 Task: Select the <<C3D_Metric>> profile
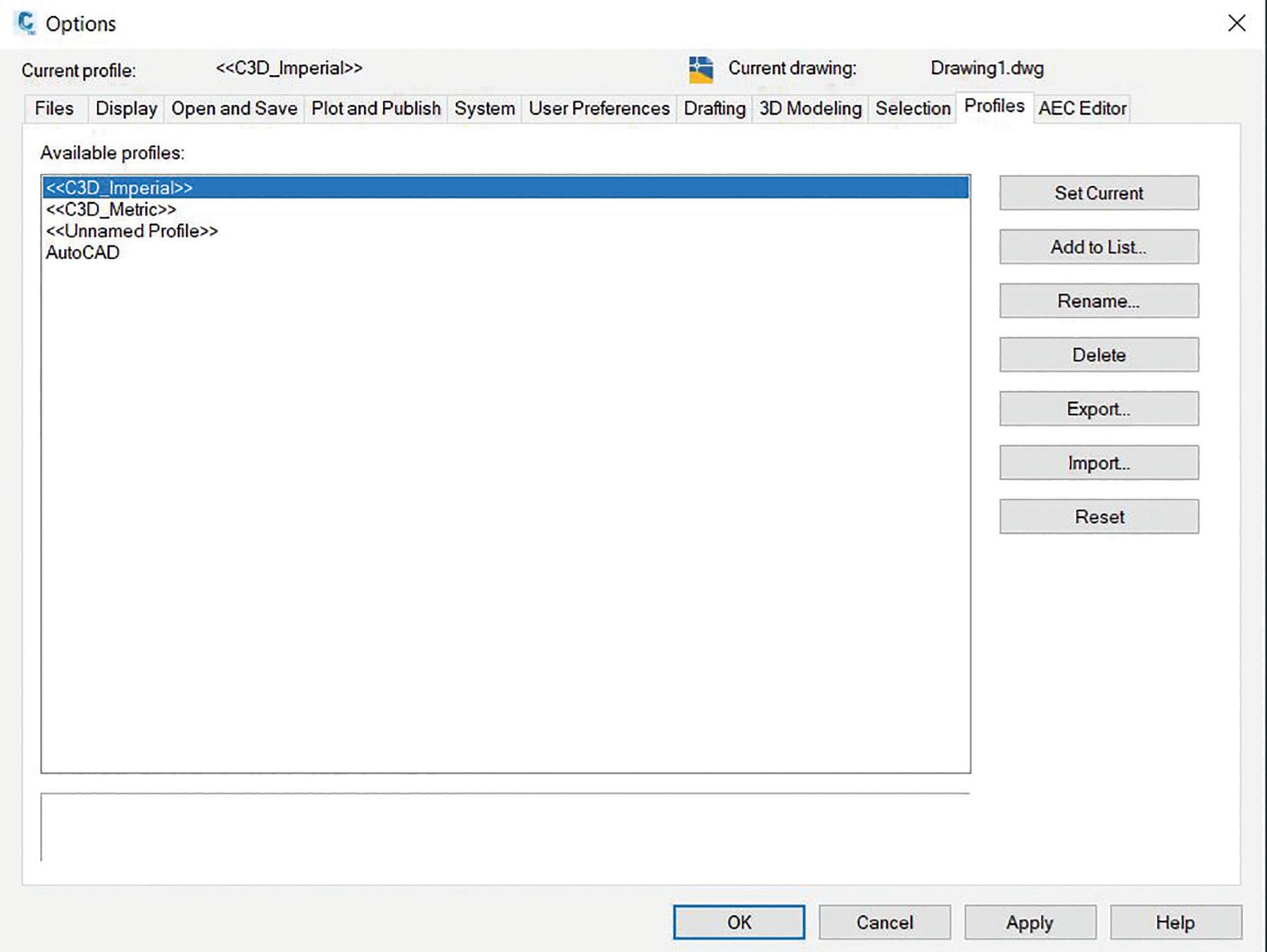coord(505,210)
